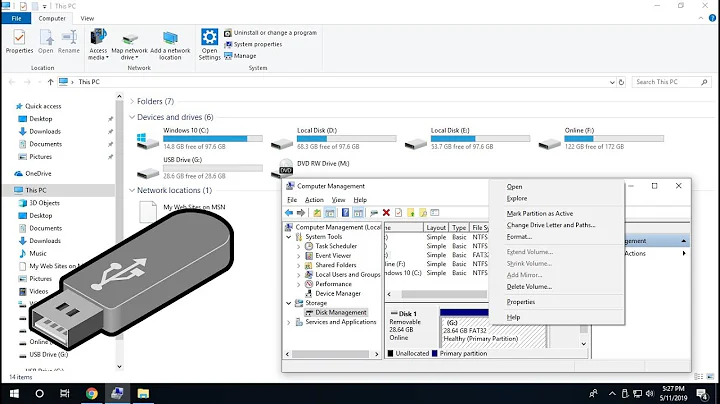Screen dimensions: 720x404
Task: Select Local Disk (D:) drive icon
Action: [x=282, y=143]
